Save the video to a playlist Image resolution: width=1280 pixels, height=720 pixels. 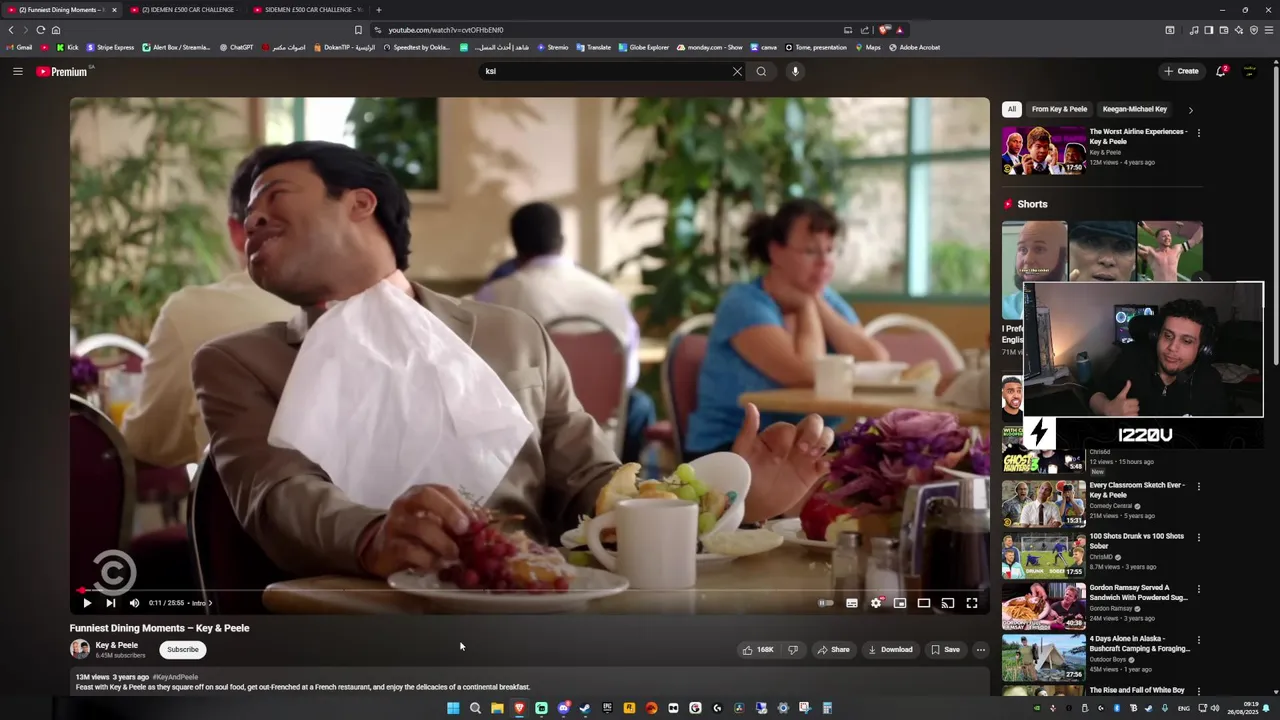click(x=945, y=650)
